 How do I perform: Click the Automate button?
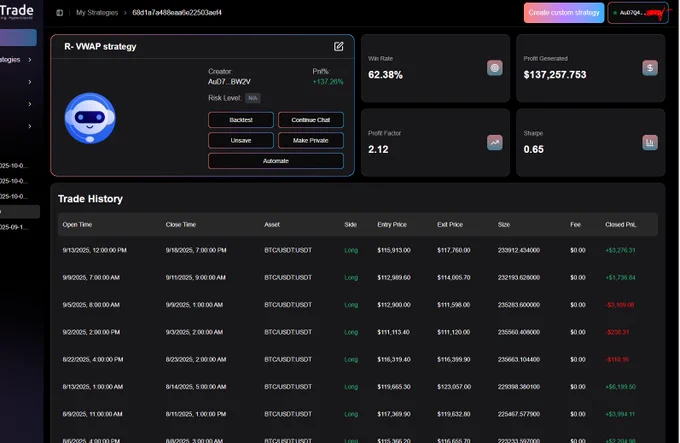pyautogui.click(x=276, y=161)
